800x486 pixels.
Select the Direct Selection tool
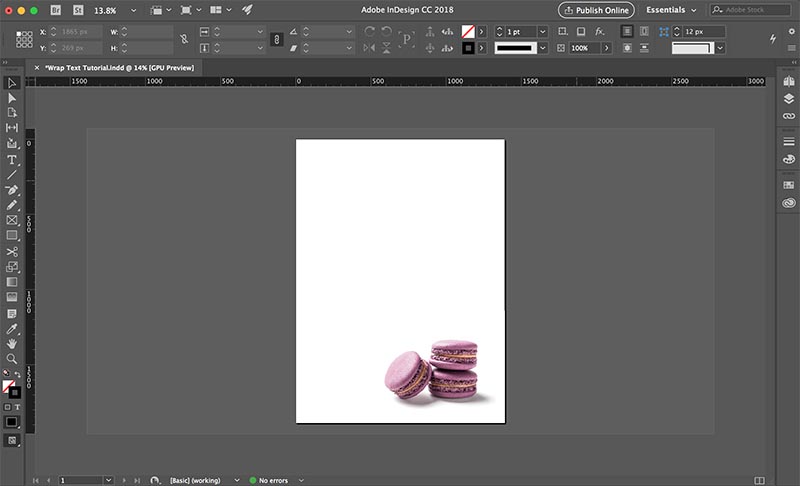point(12,98)
